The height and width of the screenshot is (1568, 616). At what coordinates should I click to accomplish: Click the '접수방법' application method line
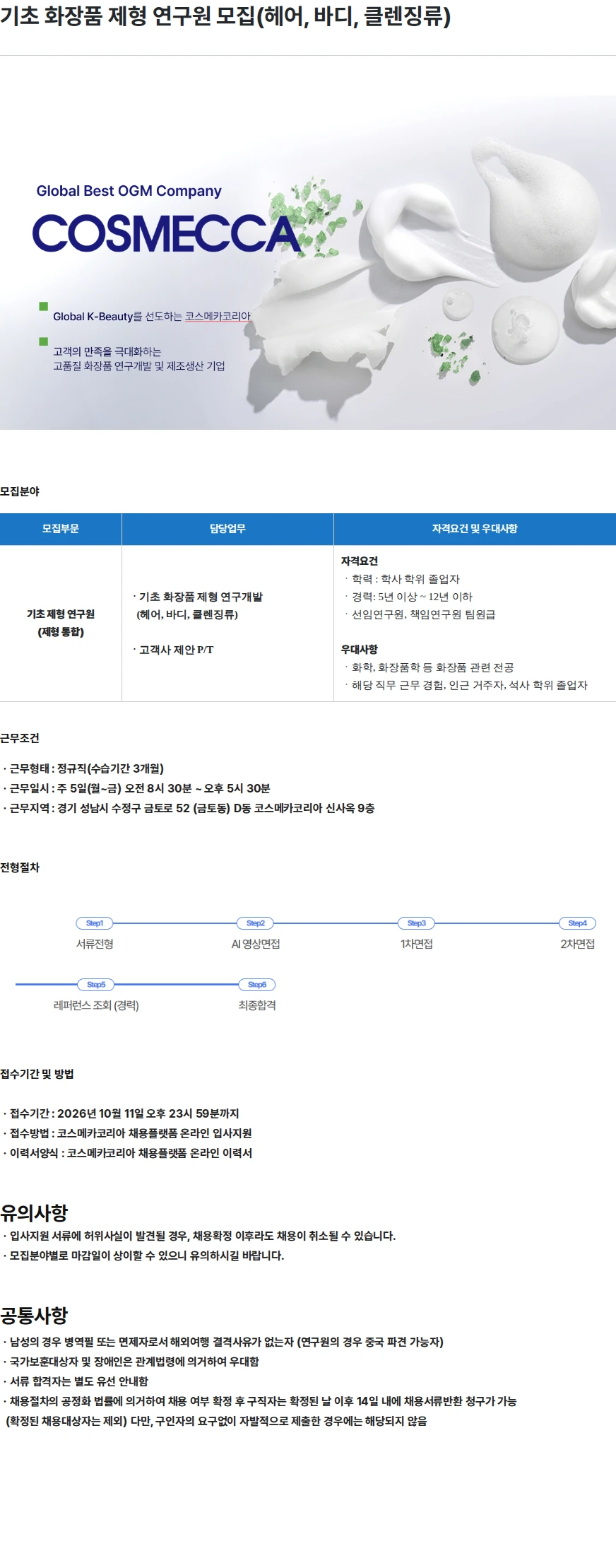pyautogui.click(x=128, y=1133)
